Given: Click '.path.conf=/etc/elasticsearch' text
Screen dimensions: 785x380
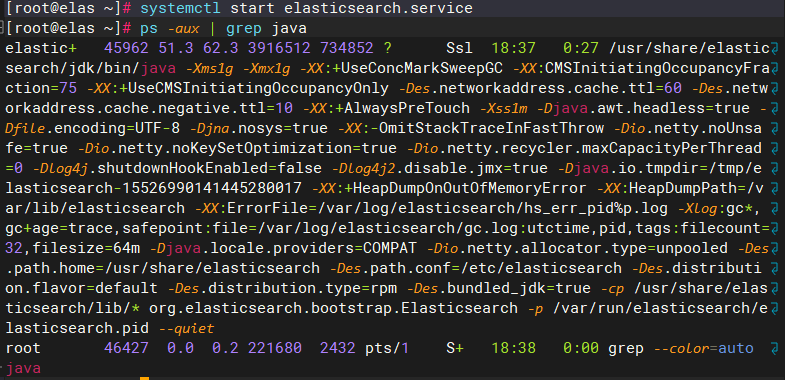Looking at the screenshot, I should click(493, 268).
